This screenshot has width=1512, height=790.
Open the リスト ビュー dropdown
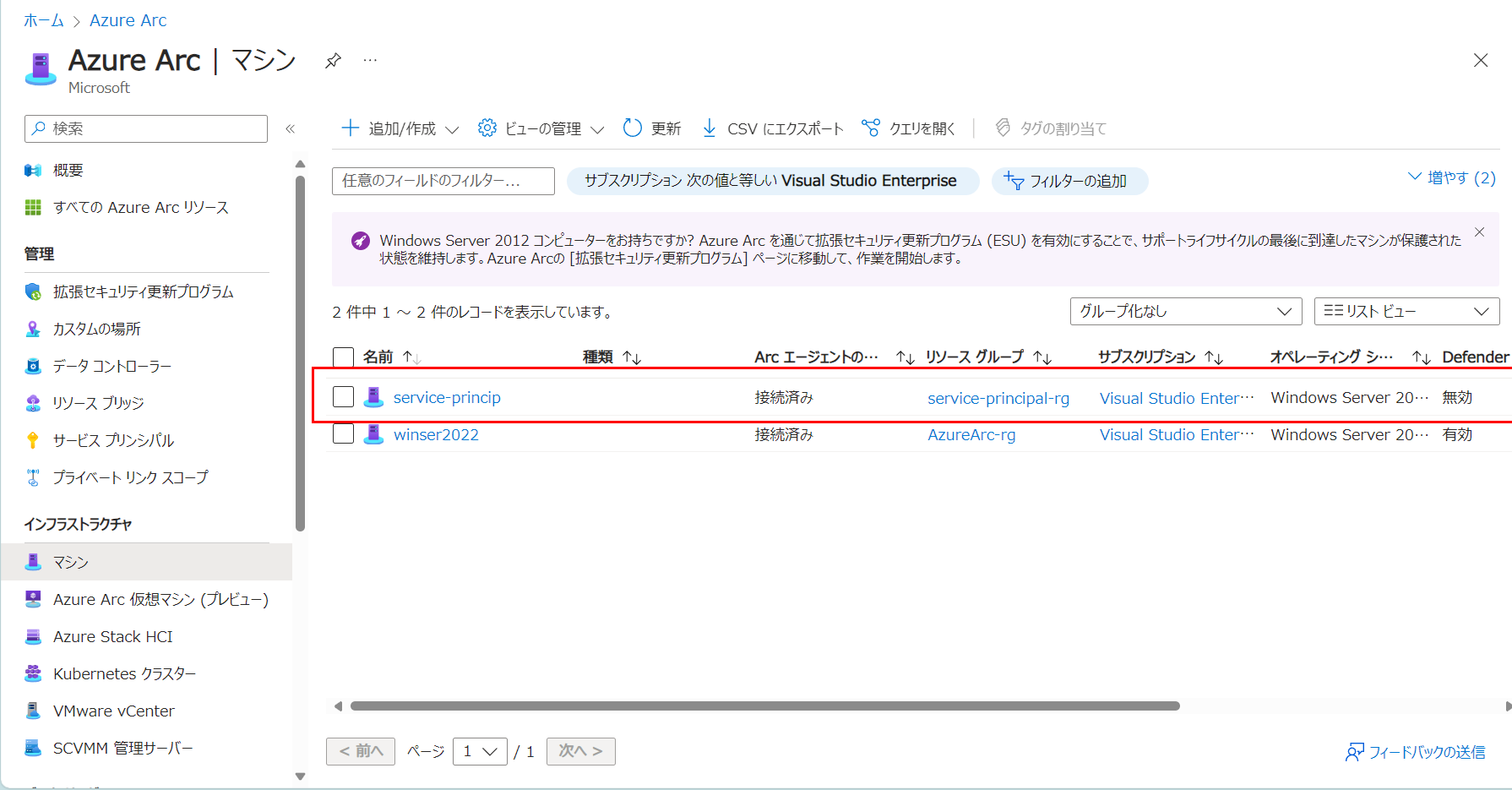pos(1406,311)
